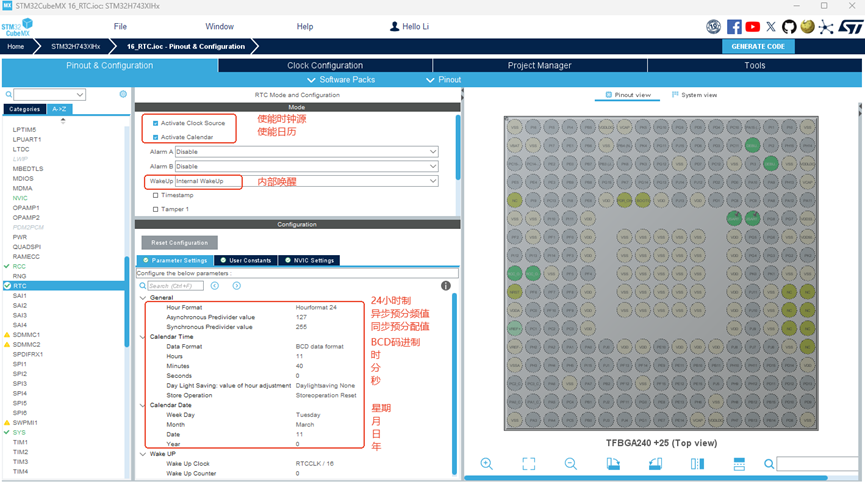Image resolution: width=865 pixels, height=484 pixels.
Task: Click the peripheral search magnifier icon
Action: [x=9, y=94]
